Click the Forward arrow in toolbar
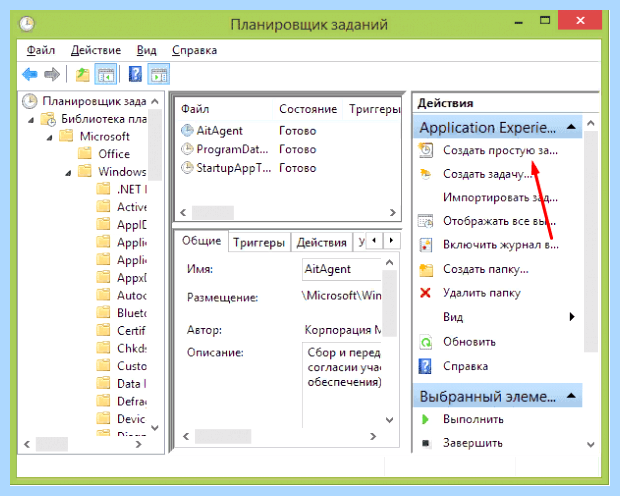The image size is (620, 496). point(52,74)
